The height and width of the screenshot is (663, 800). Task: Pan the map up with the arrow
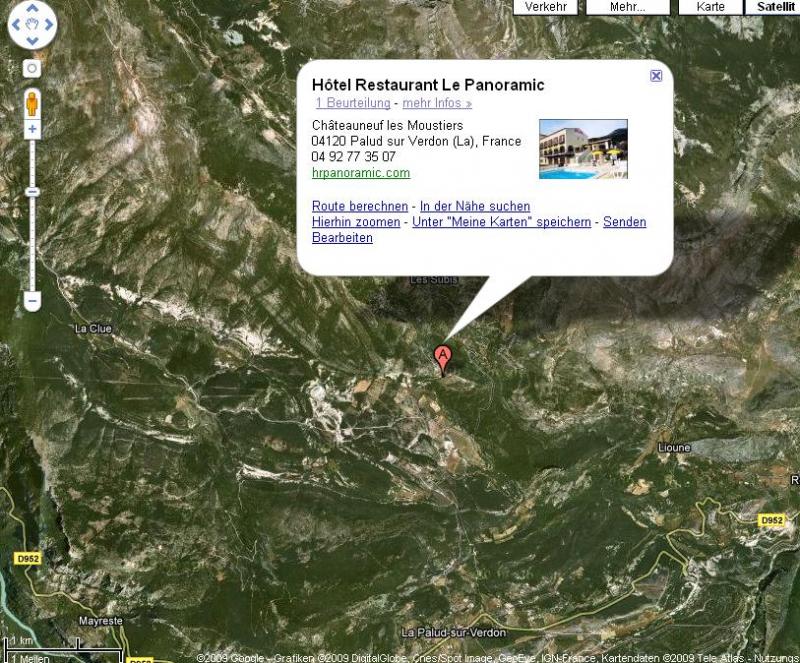point(32,8)
